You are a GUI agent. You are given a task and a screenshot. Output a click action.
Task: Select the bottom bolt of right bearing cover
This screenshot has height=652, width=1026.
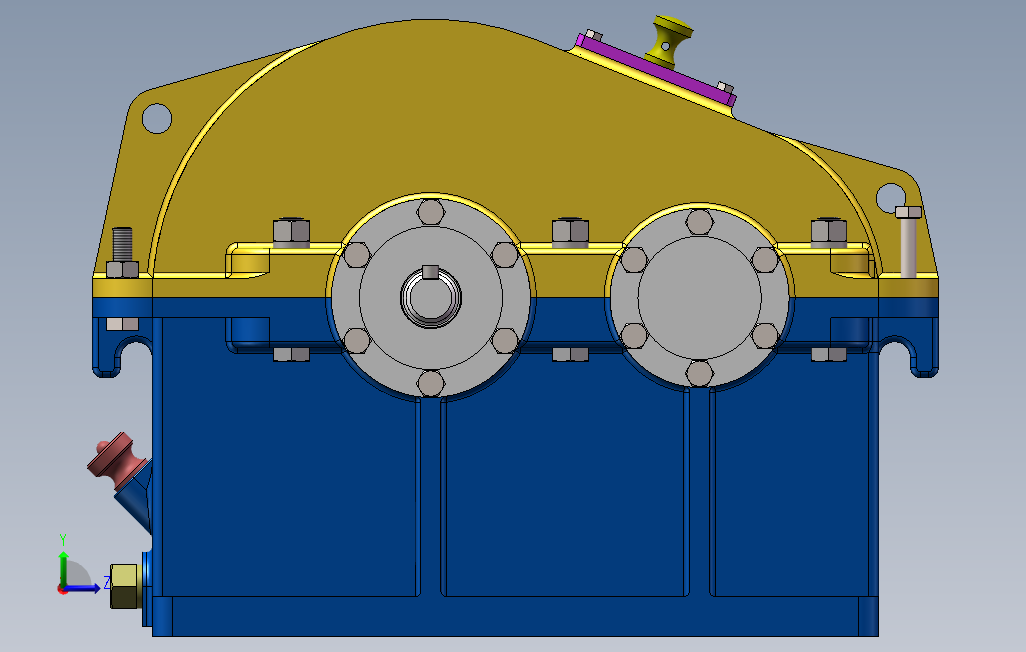click(x=699, y=374)
